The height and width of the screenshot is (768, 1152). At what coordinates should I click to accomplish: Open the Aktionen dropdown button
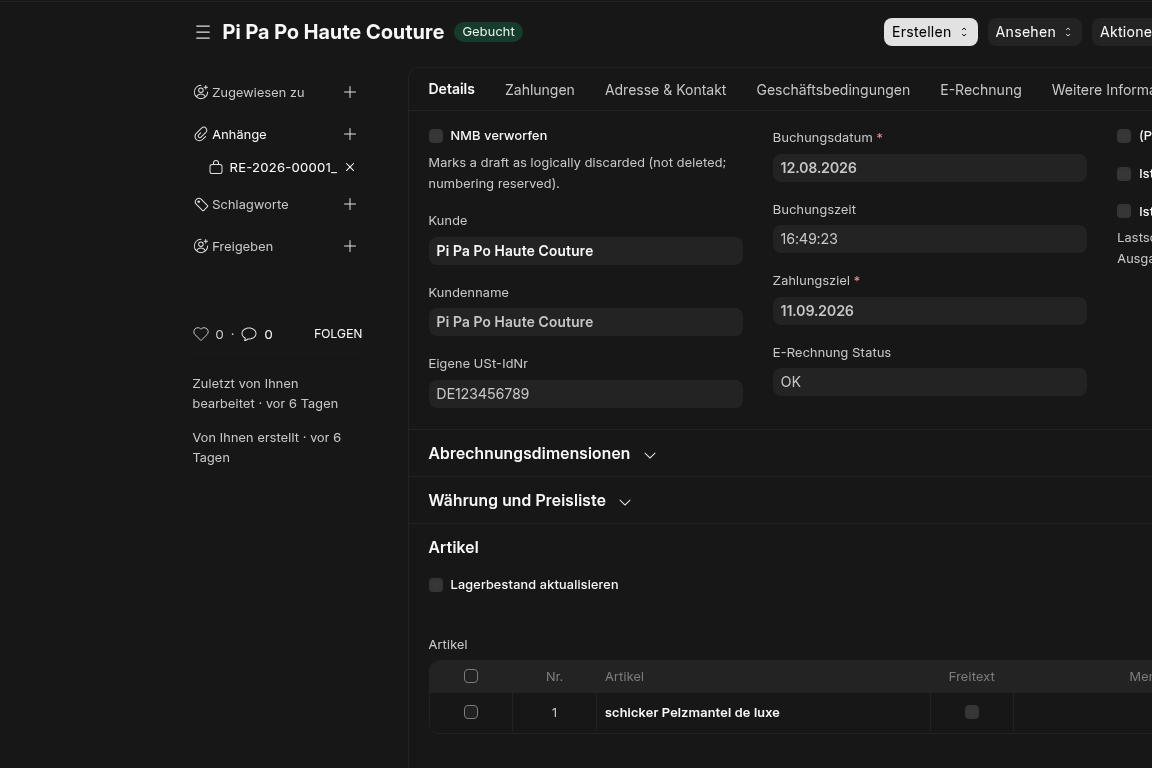(1122, 32)
